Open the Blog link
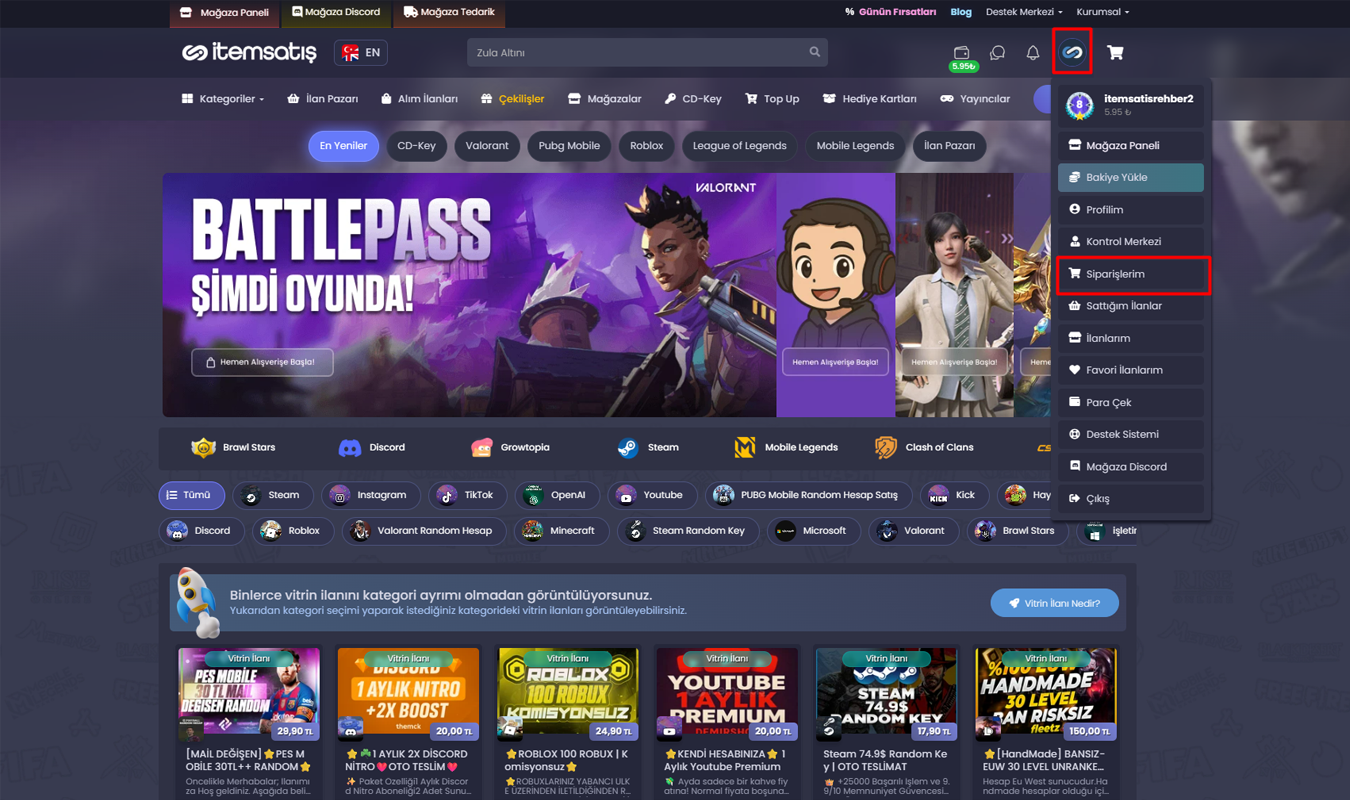The image size is (1350, 800). [x=961, y=12]
